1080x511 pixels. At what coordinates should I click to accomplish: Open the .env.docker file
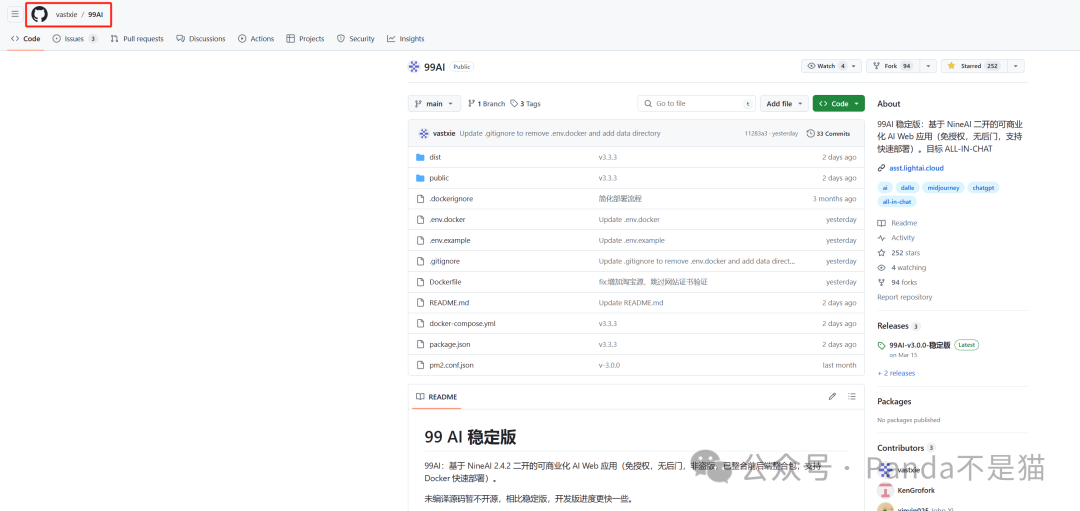pos(447,220)
